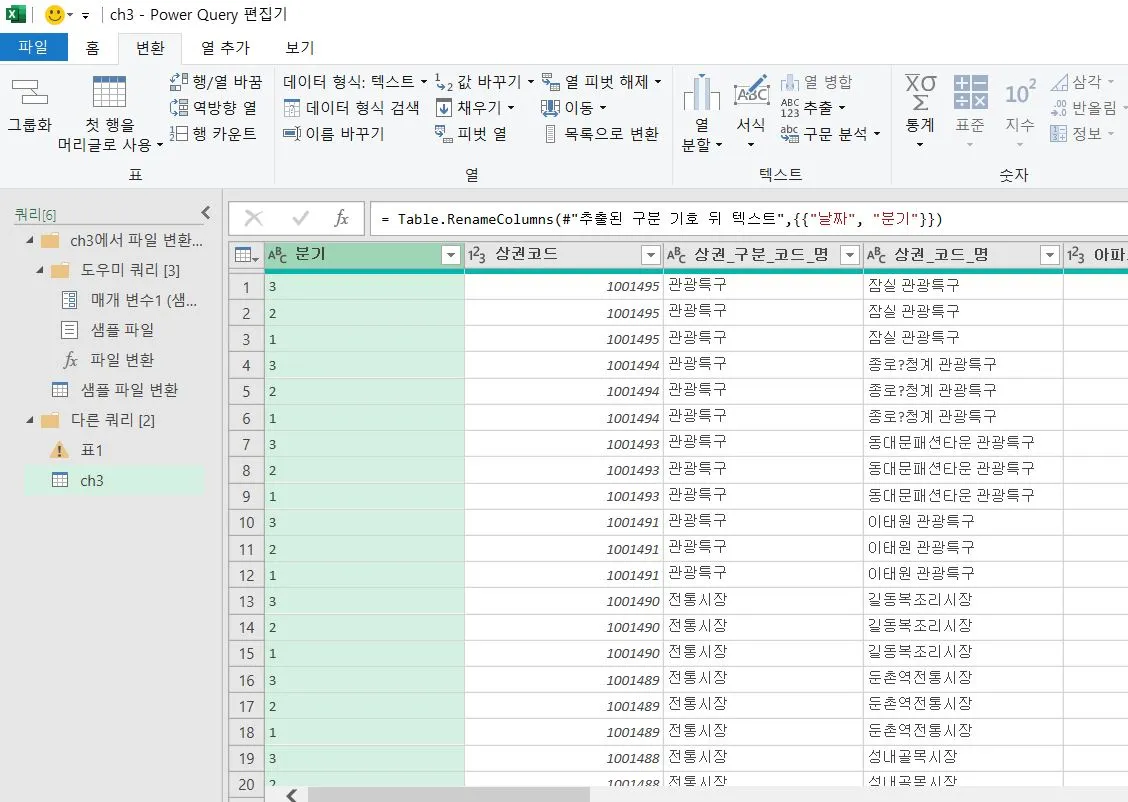
Task: Click 데이터 형식 검색 detect type
Action: pos(351,108)
